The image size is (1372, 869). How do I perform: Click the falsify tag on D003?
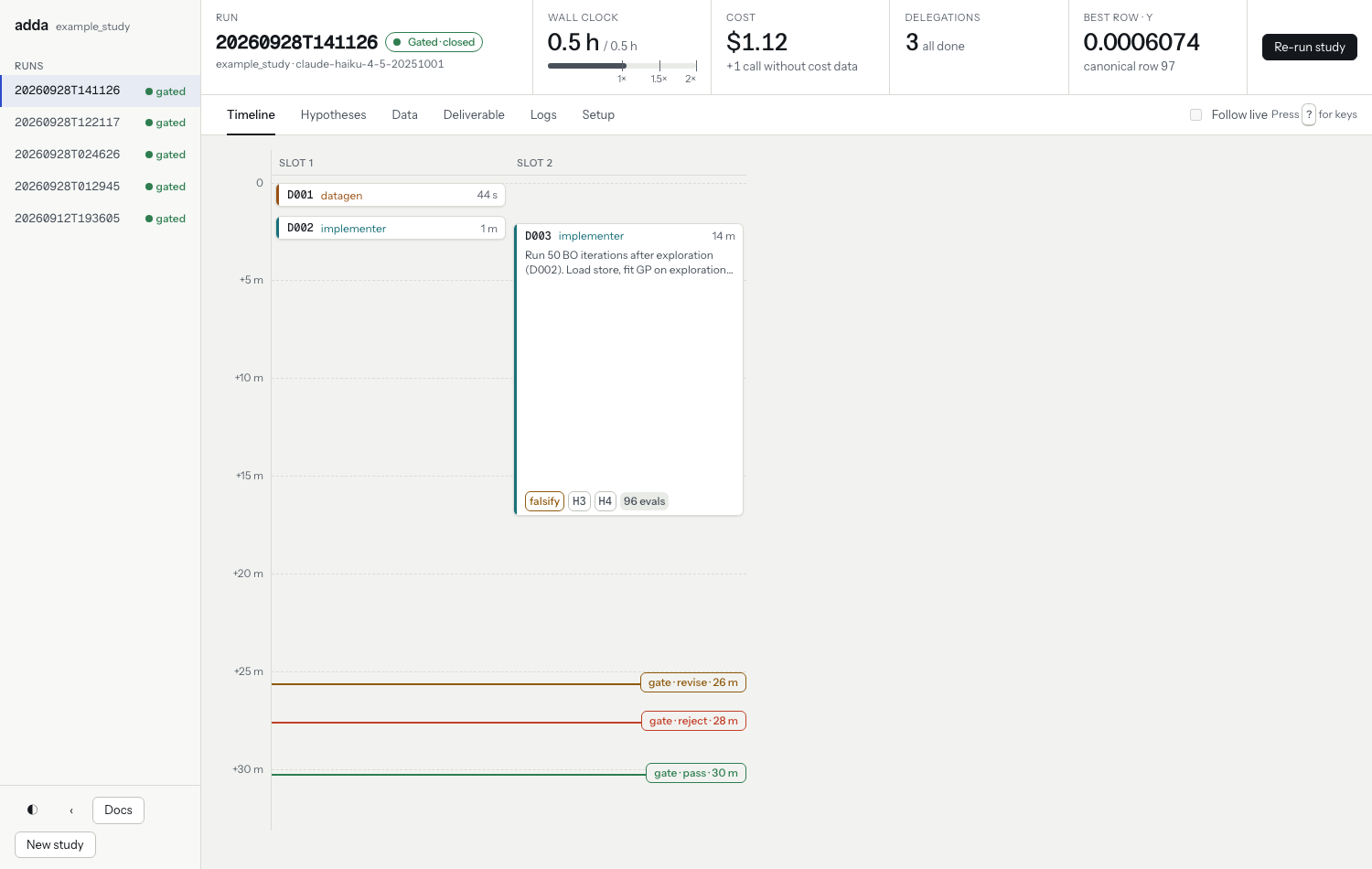(x=544, y=501)
